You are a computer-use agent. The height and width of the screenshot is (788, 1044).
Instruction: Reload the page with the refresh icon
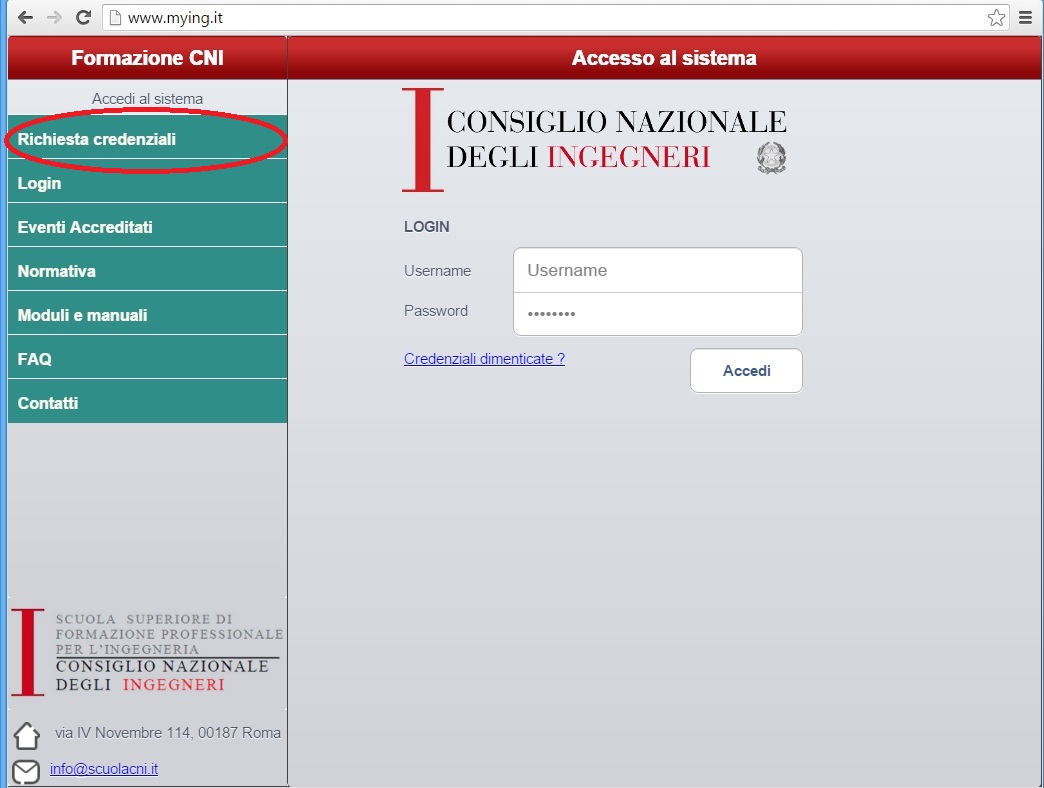(x=83, y=17)
